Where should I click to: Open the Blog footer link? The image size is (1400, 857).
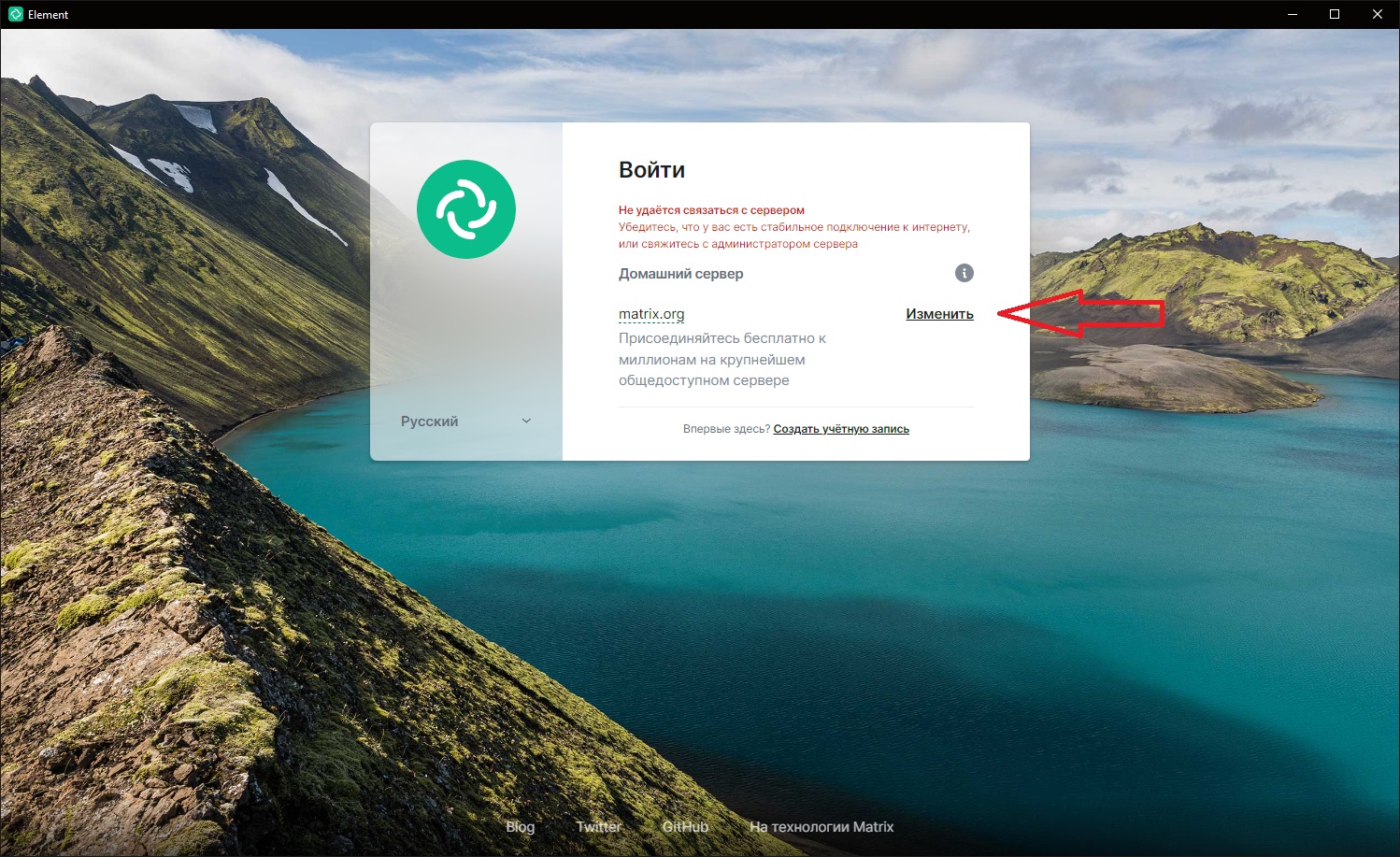tap(521, 827)
